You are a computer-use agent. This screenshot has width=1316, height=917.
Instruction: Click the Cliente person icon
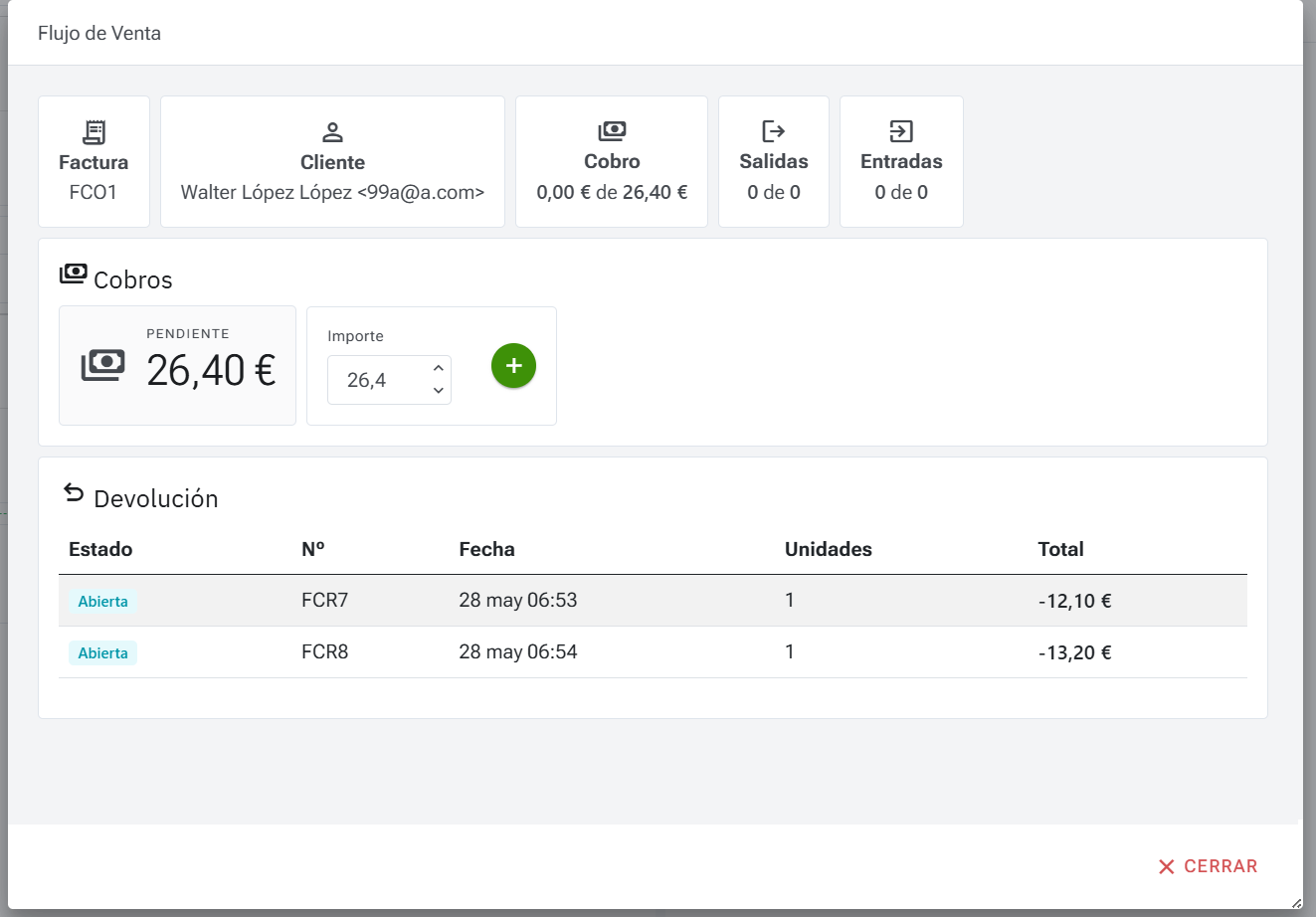[332, 131]
